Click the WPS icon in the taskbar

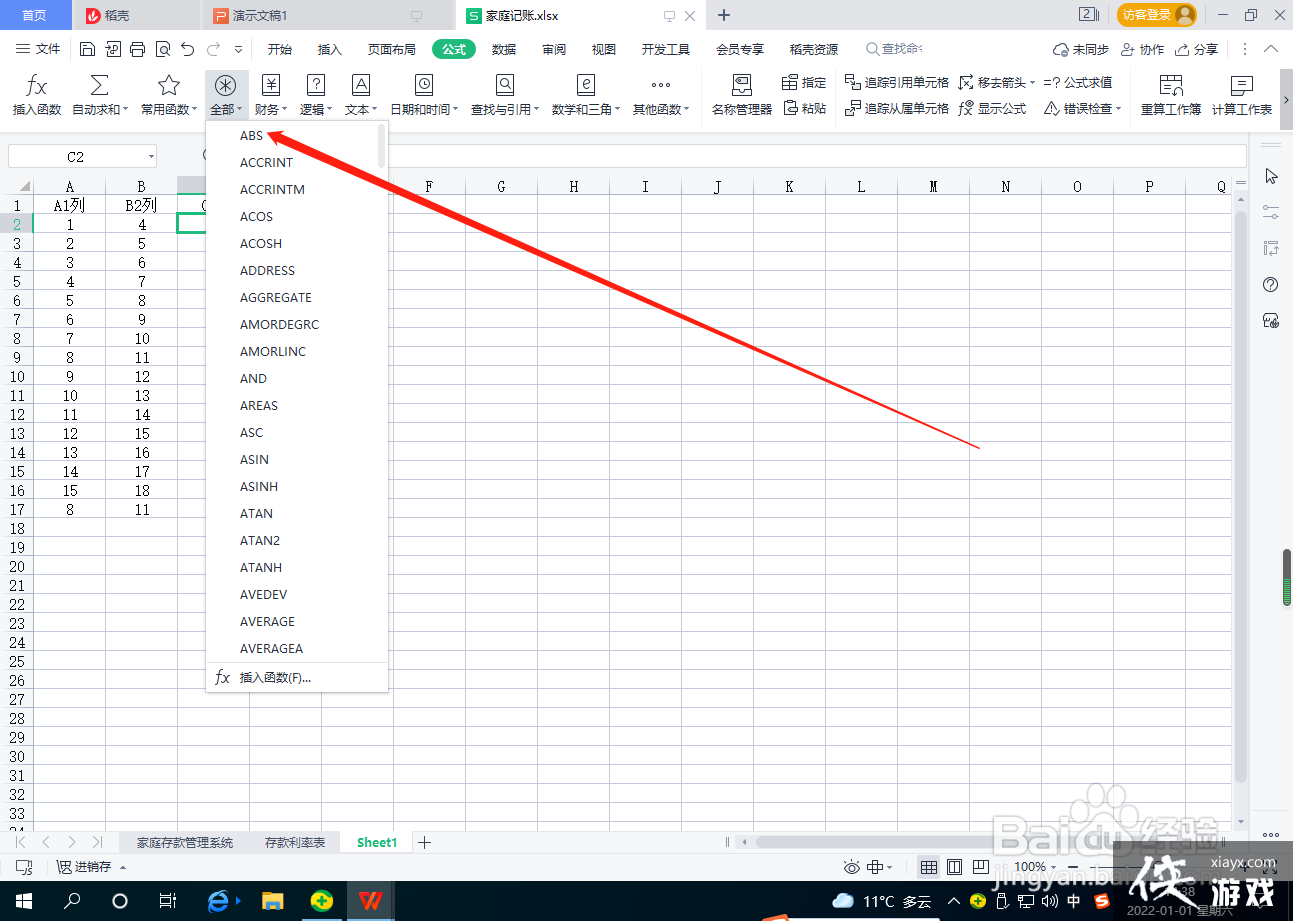click(370, 901)
